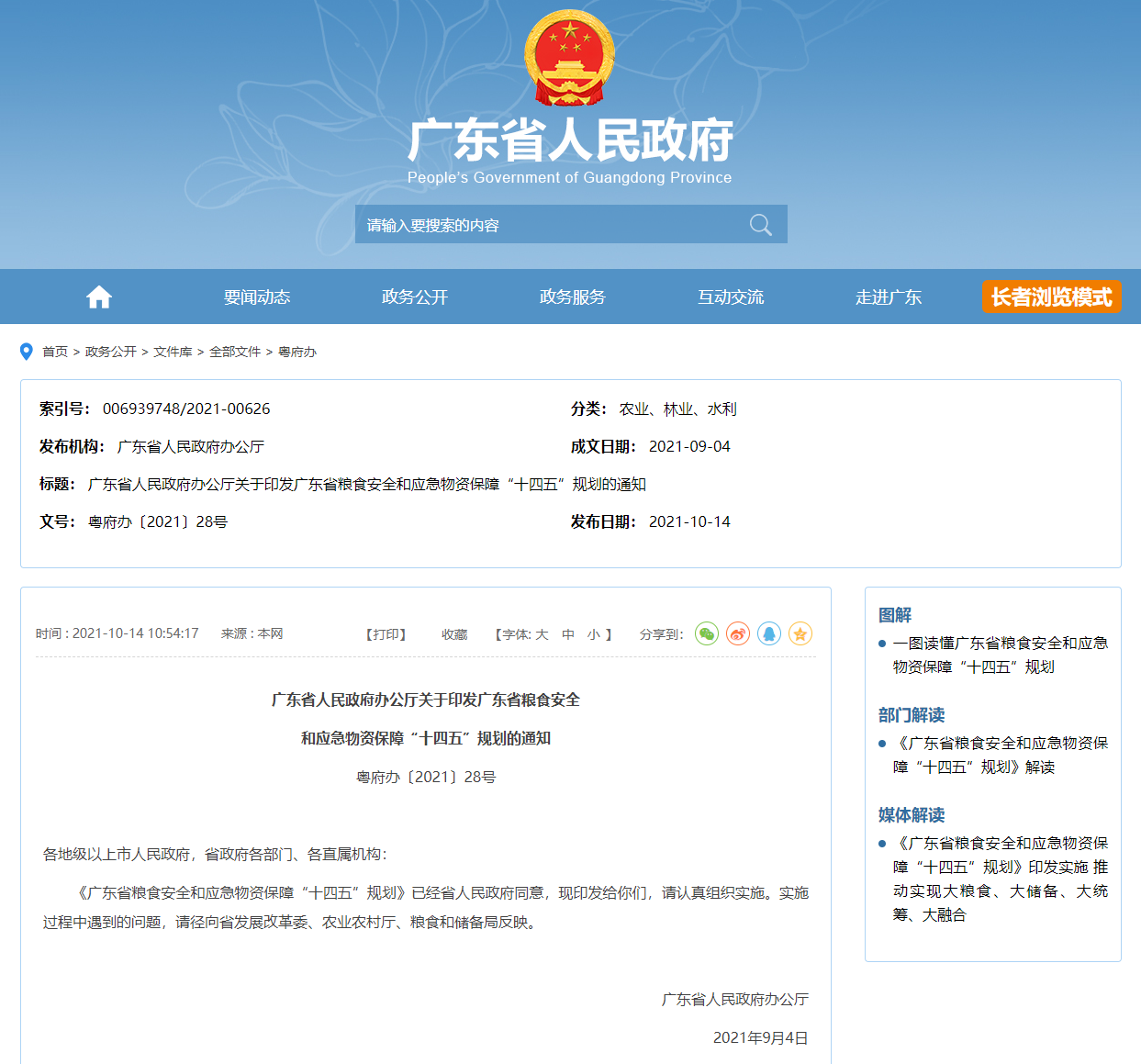
Task: Open 一图读懂 infographic link under 图解
Action: (1000, 655)
